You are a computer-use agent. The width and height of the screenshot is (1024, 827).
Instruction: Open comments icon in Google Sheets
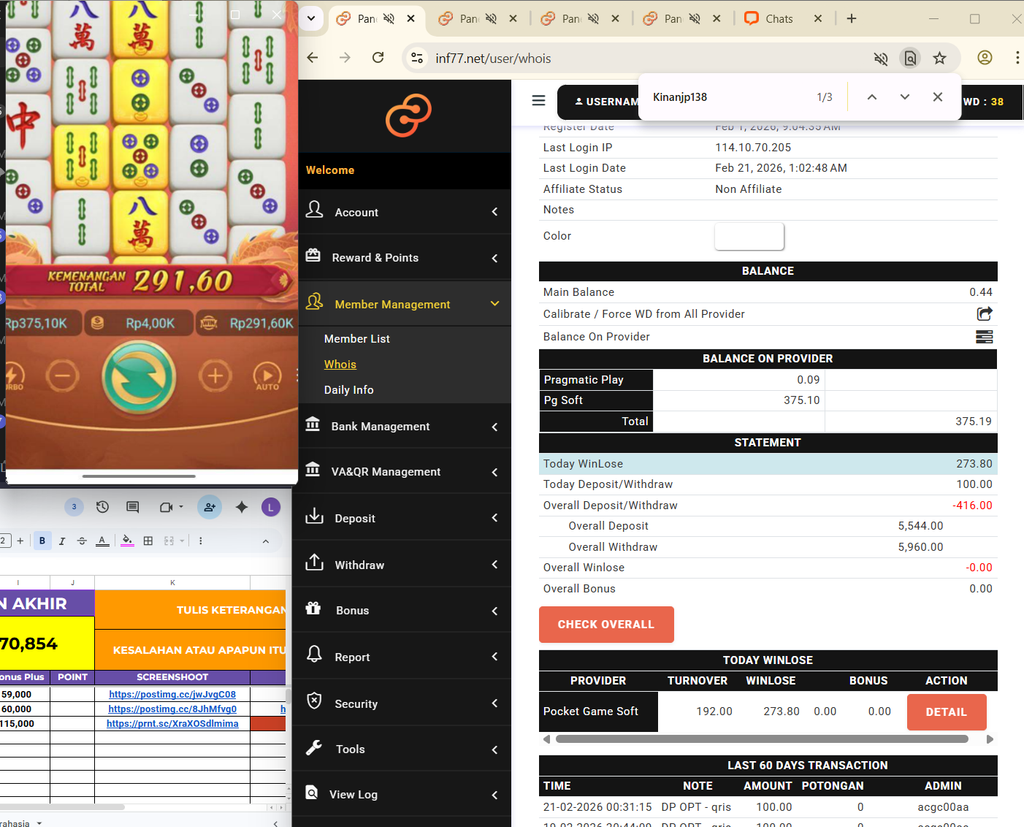click(133, 507)
